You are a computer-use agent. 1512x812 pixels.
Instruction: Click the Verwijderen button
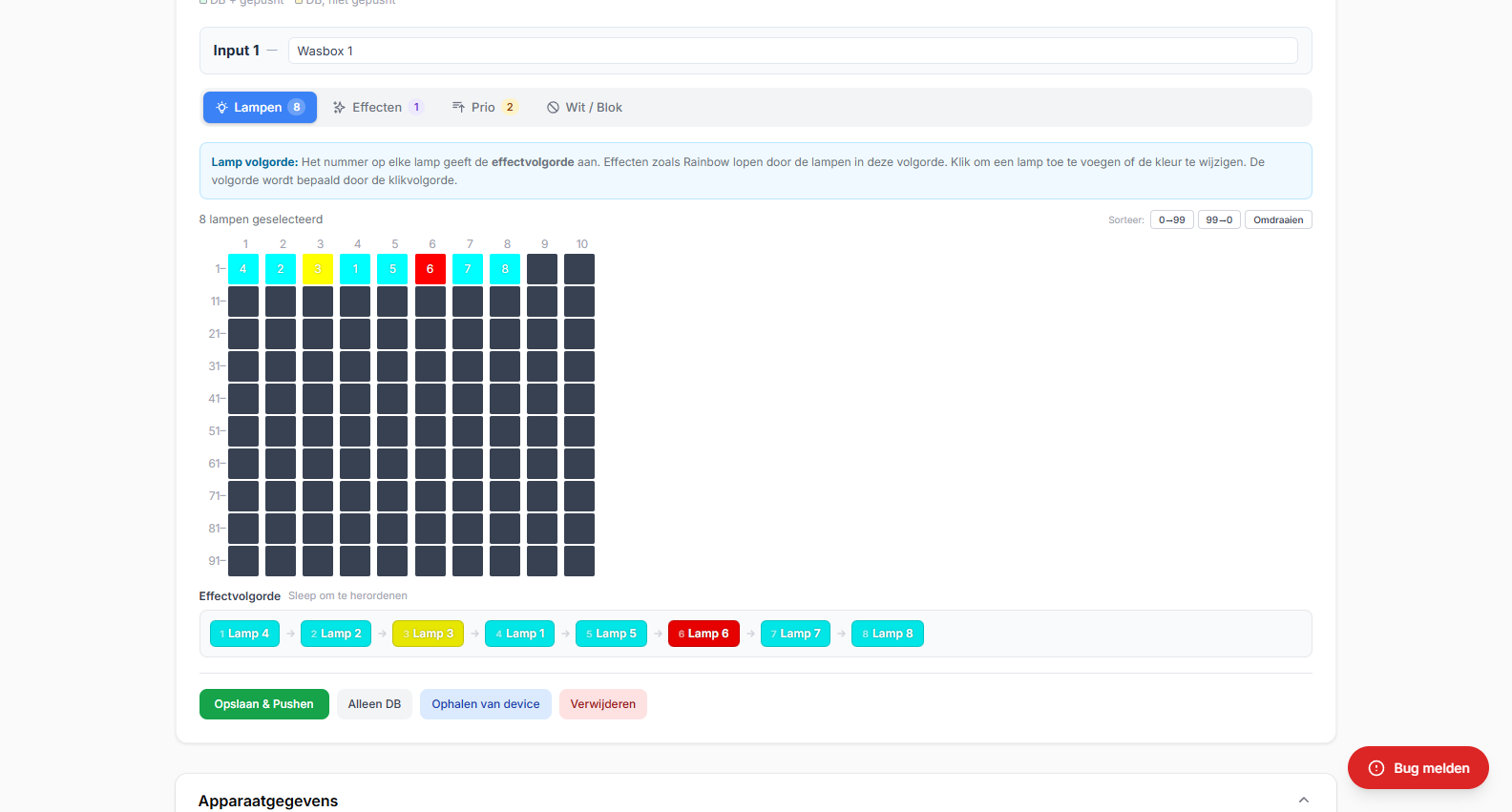[602, 704]
